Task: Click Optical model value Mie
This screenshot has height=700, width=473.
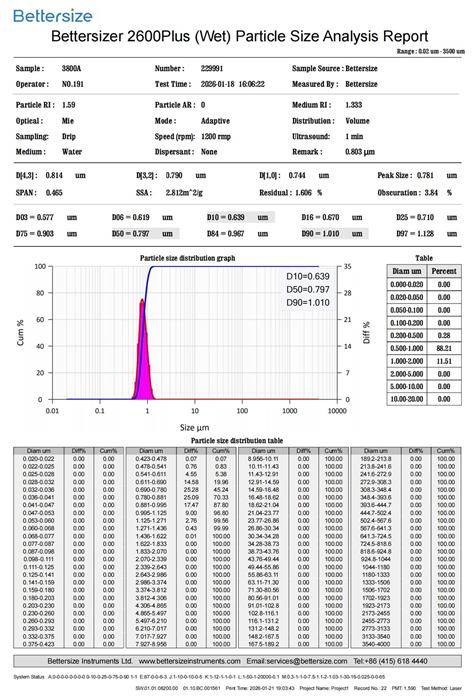Action: click(x=68, y=121)
